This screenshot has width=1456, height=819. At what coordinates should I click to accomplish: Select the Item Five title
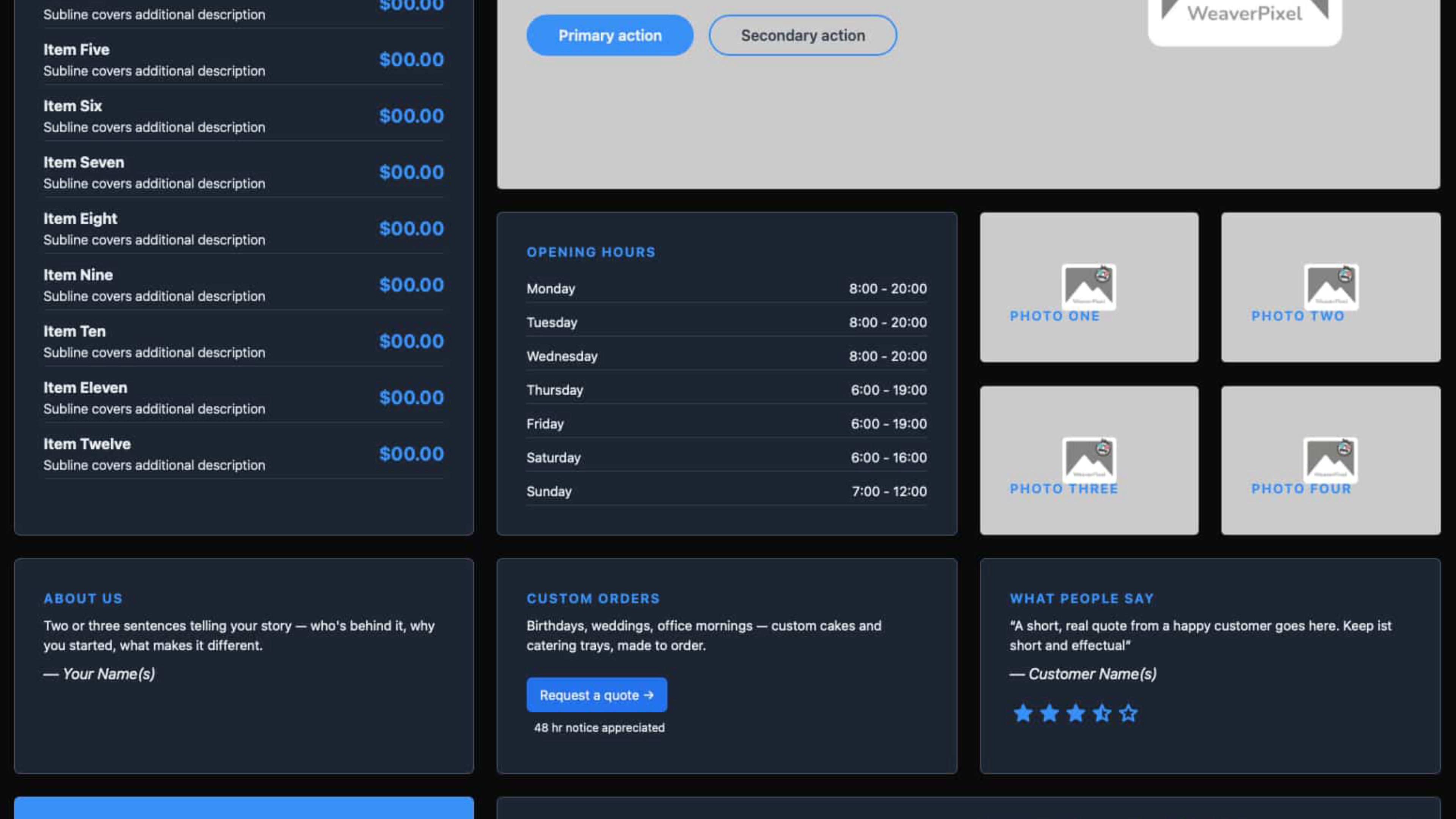pos(76,50)
